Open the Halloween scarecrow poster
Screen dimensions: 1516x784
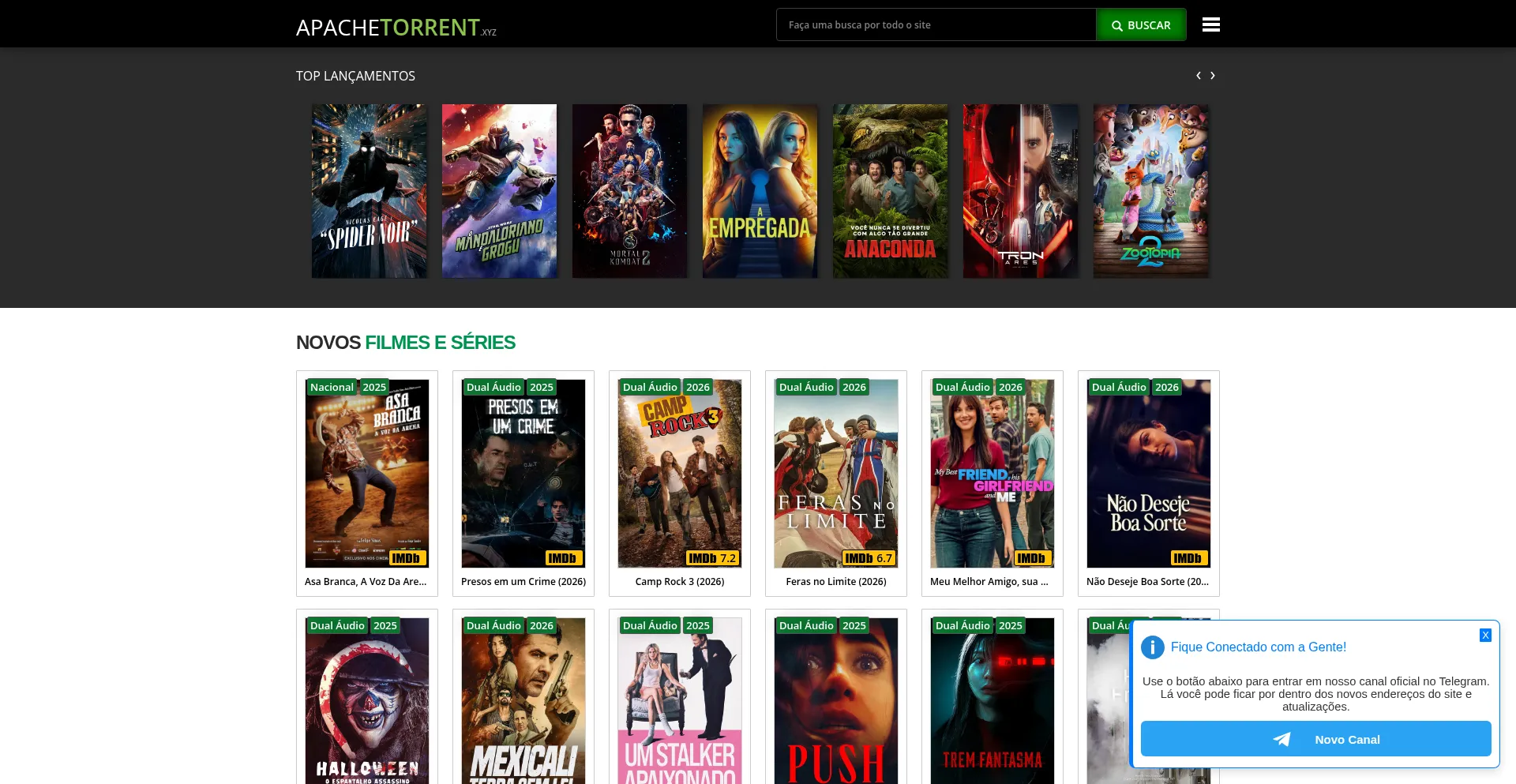[367, 701]
